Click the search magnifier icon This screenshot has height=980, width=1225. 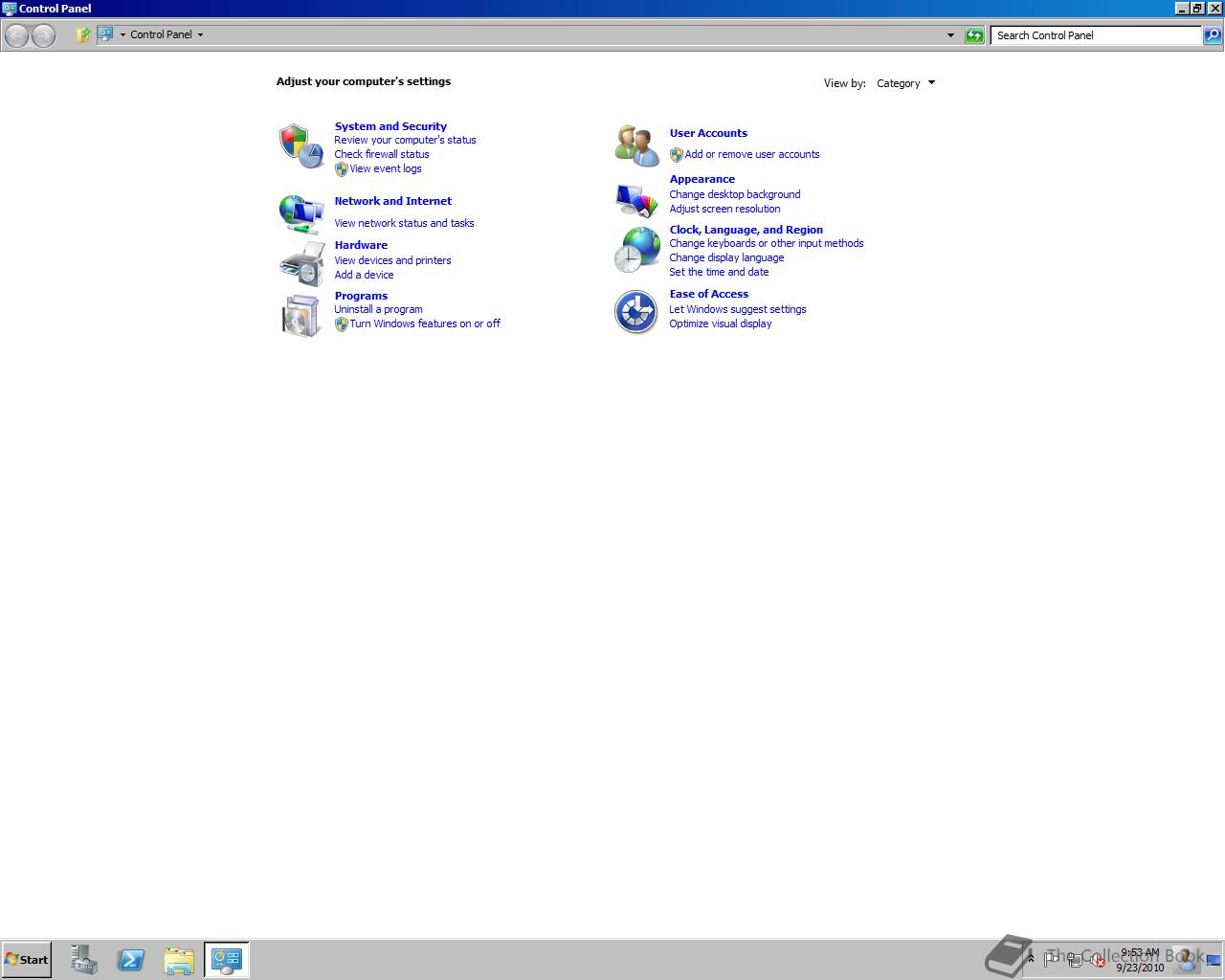1212,35
